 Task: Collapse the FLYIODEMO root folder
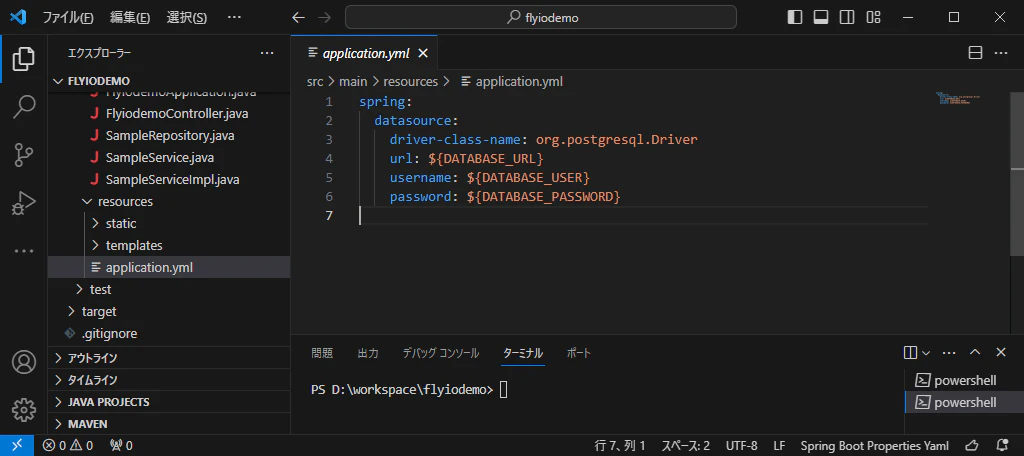click(x=170, y=81)
